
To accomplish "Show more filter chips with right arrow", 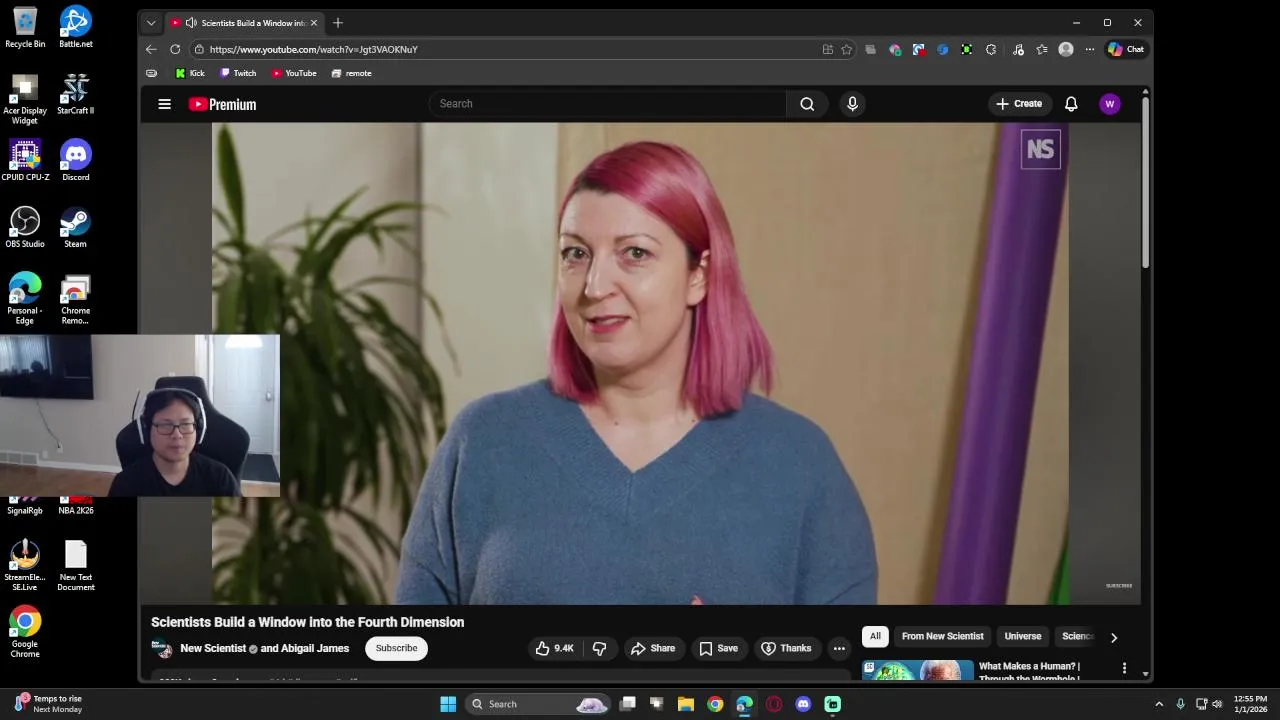I will [x=1114, y=637].
